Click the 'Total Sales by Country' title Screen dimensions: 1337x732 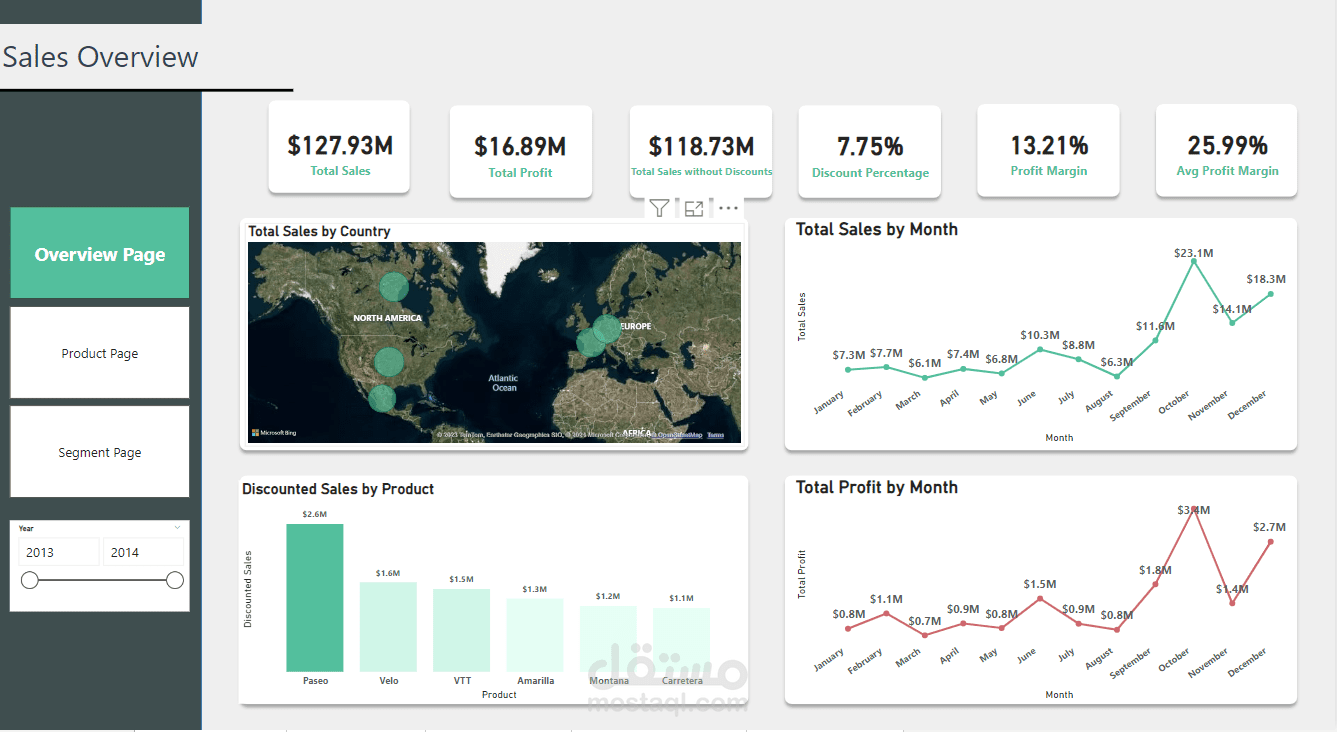pyautogui.click(x=319, y=231)
